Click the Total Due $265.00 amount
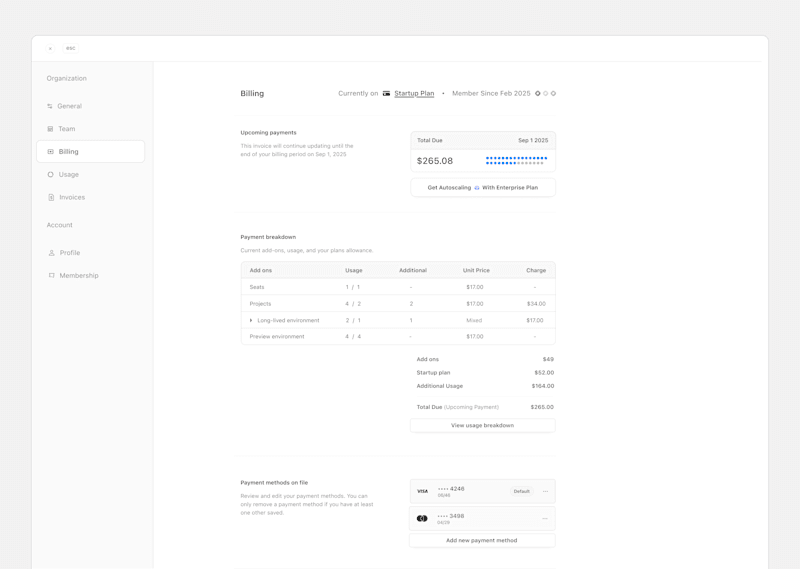The height and width of the screenshot is (569, 800). (x=542, y=407)
